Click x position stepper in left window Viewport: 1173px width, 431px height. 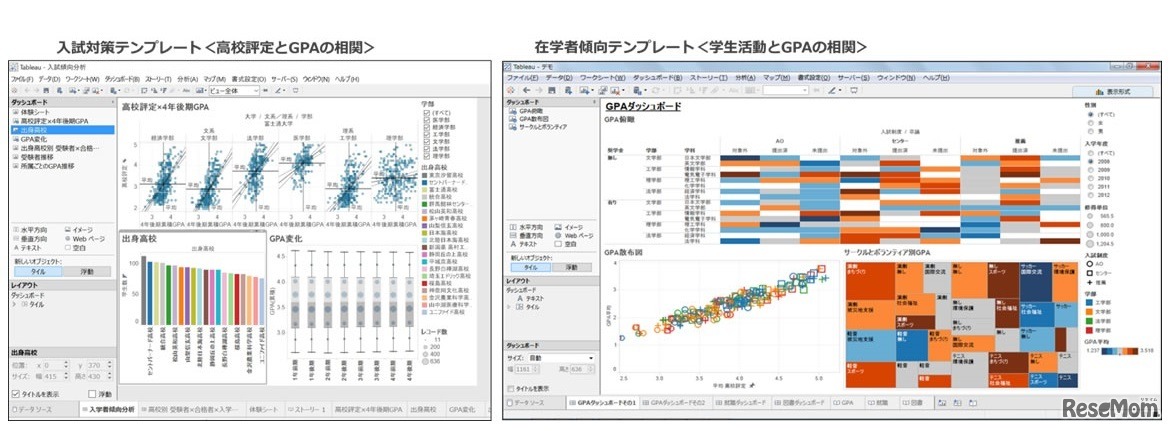click(x=67, y=365)
